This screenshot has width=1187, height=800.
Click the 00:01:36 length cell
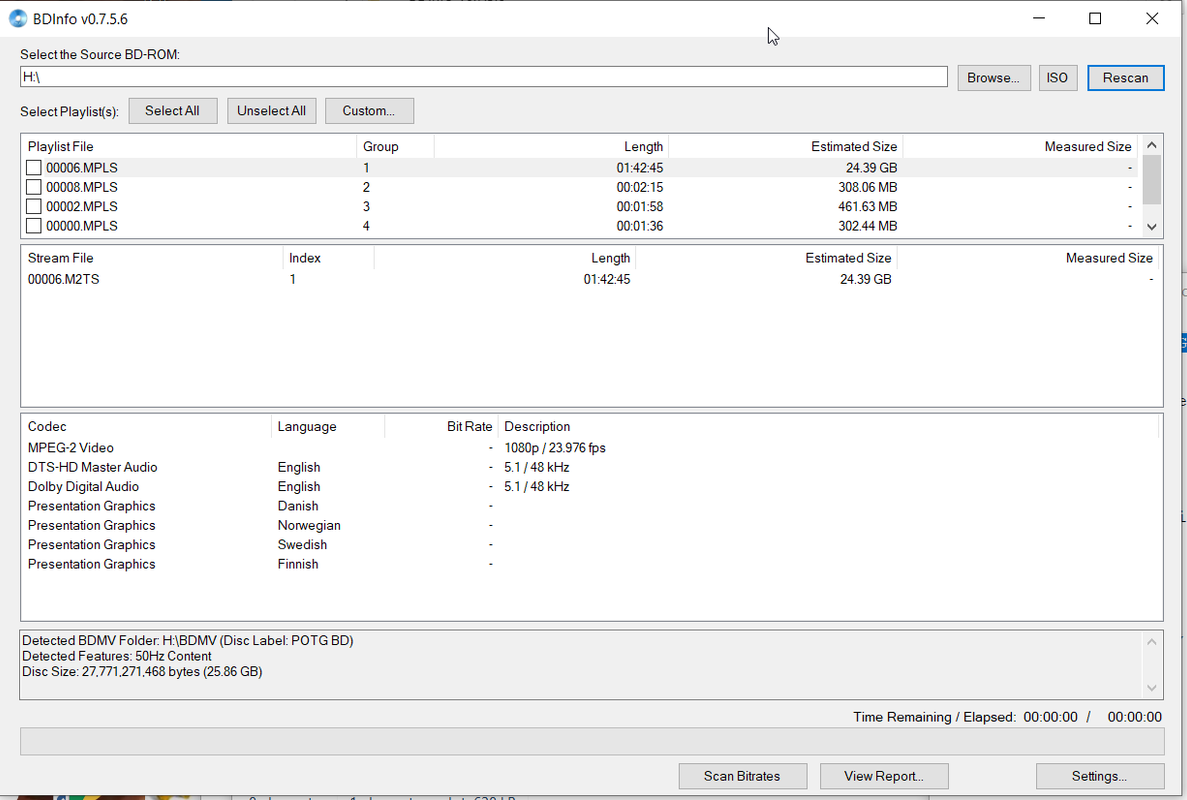pyautogui.click(x=640, y=226)
